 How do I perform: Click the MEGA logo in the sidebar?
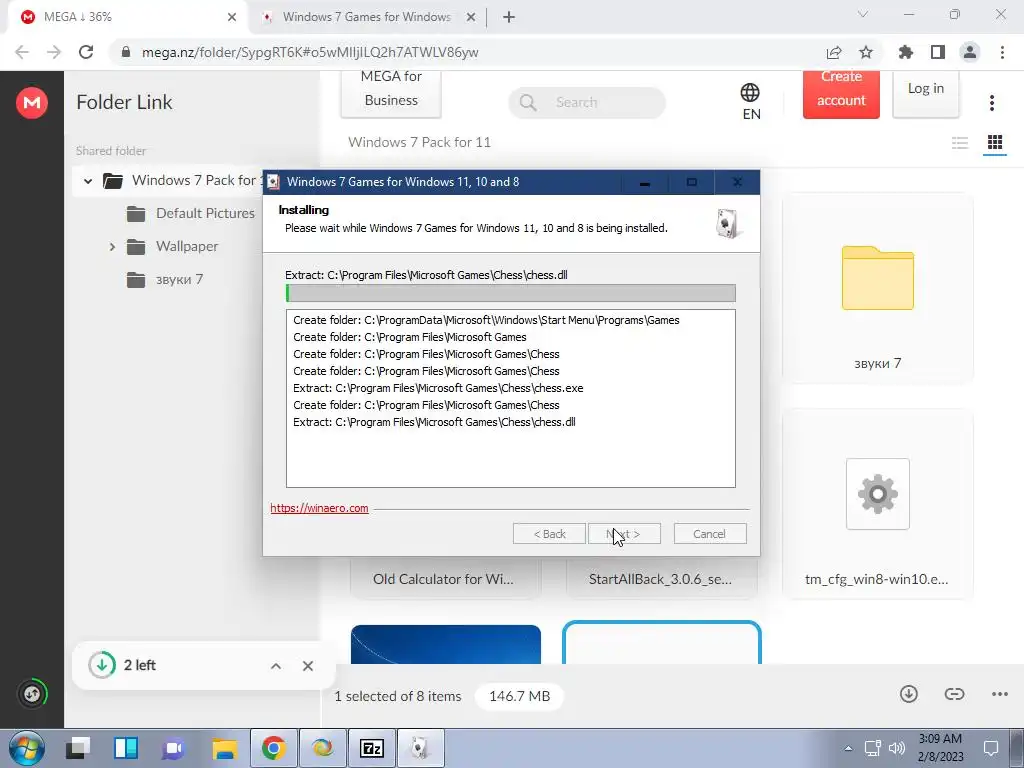point(32,103)
